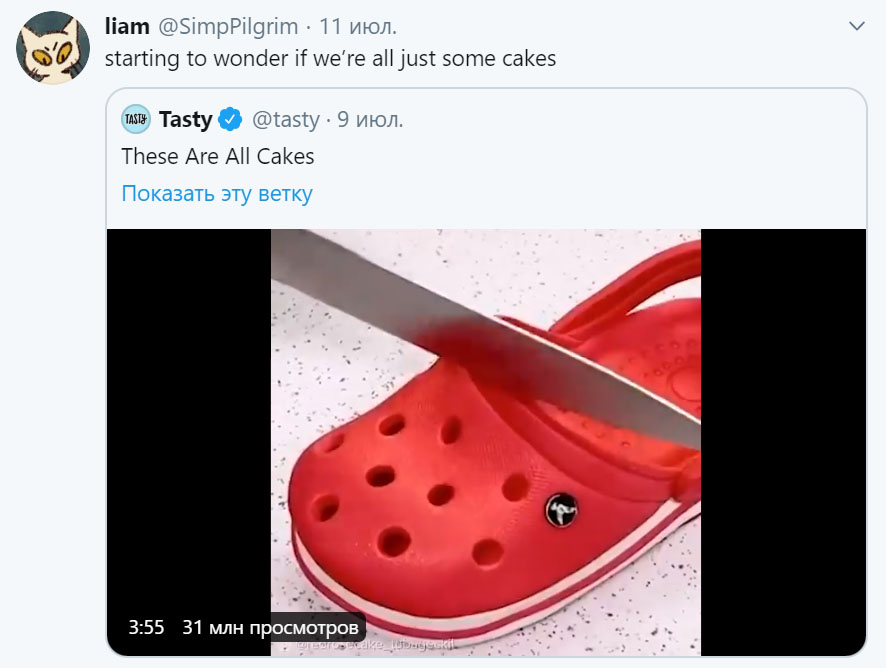The height and width of the screenshot is (668, 886).
Task: Click Tasty's round logo avatar
Action: coord(136,119)
